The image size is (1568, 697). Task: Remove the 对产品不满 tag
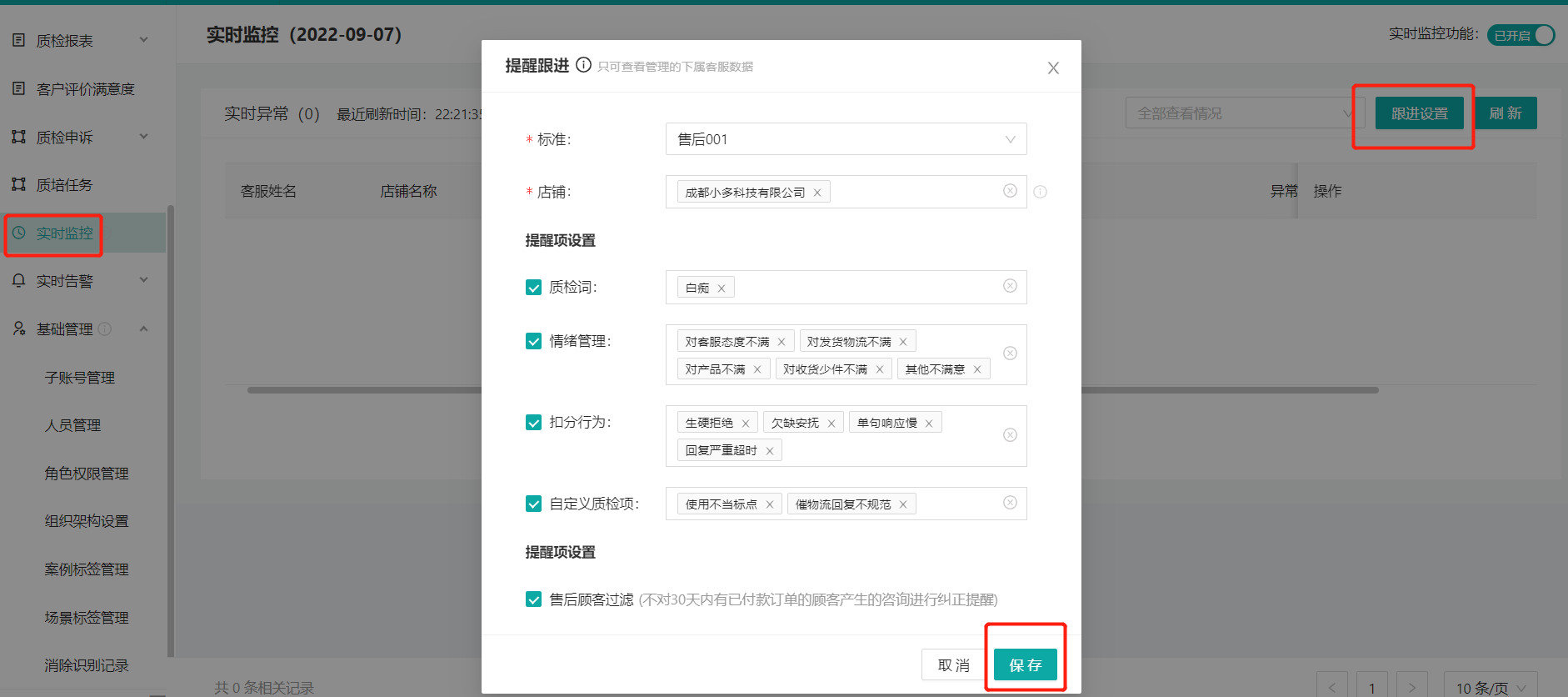coord(757,369)
